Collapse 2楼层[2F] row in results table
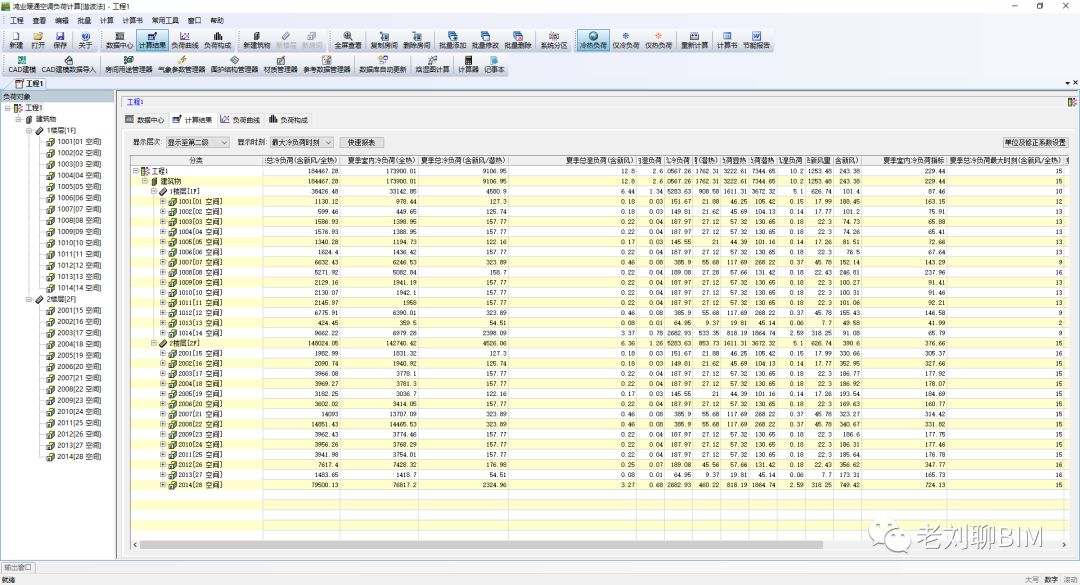1080x585 pixels. (x=154, y=343)
